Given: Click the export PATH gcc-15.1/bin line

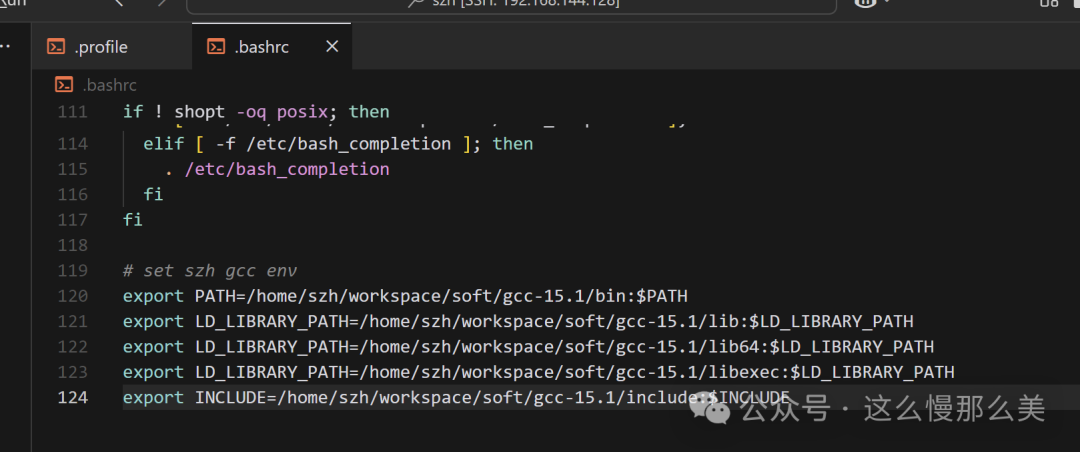Looking at the screenshot, I should point(405,297).
